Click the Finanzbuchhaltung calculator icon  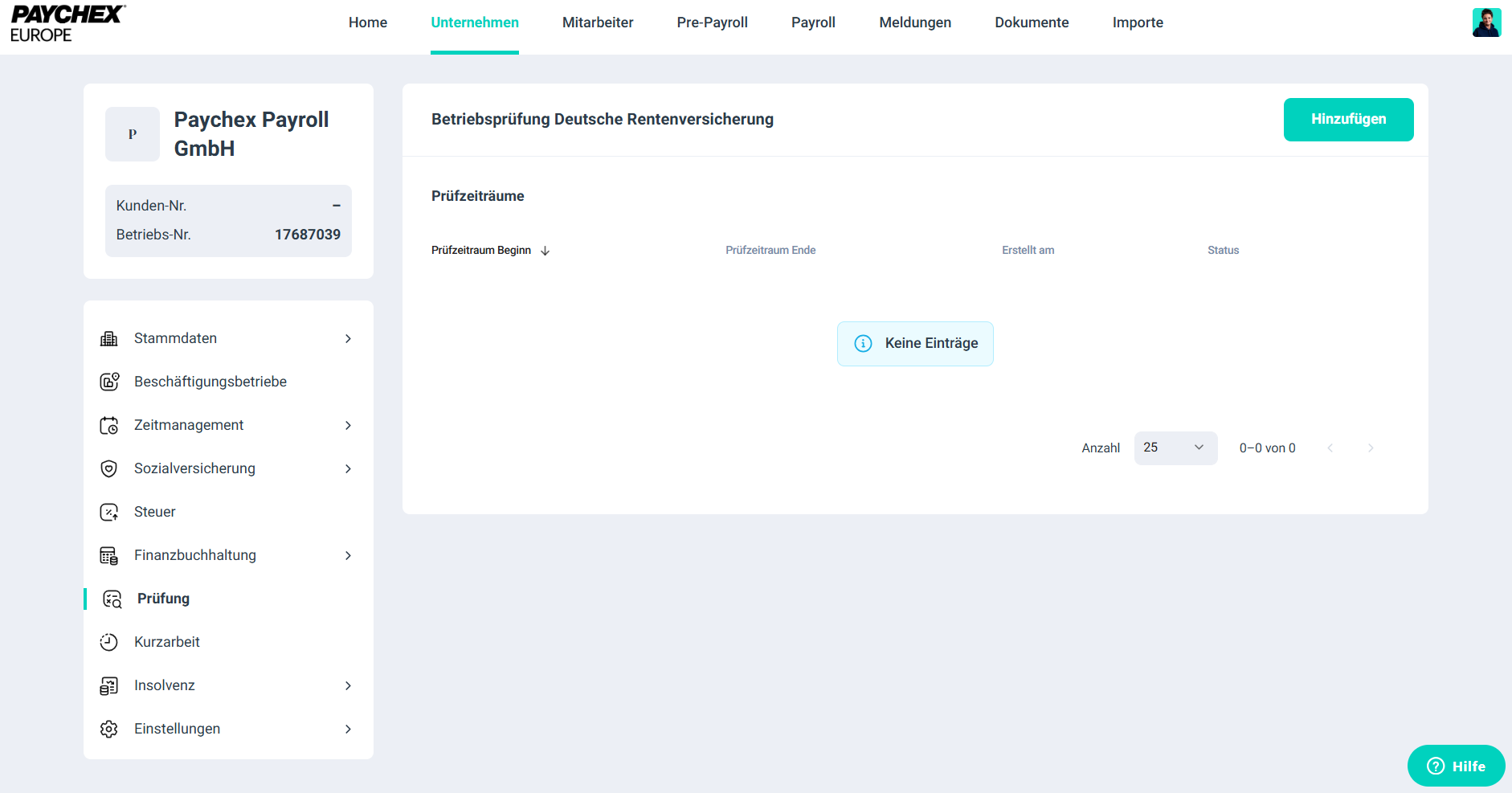pos(109,555)
